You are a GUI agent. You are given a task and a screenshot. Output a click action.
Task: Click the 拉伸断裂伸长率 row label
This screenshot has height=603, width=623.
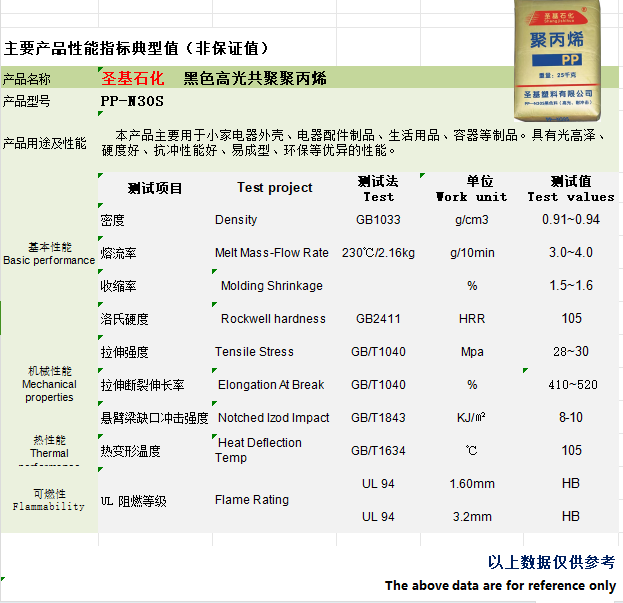[x=142, y=385]
